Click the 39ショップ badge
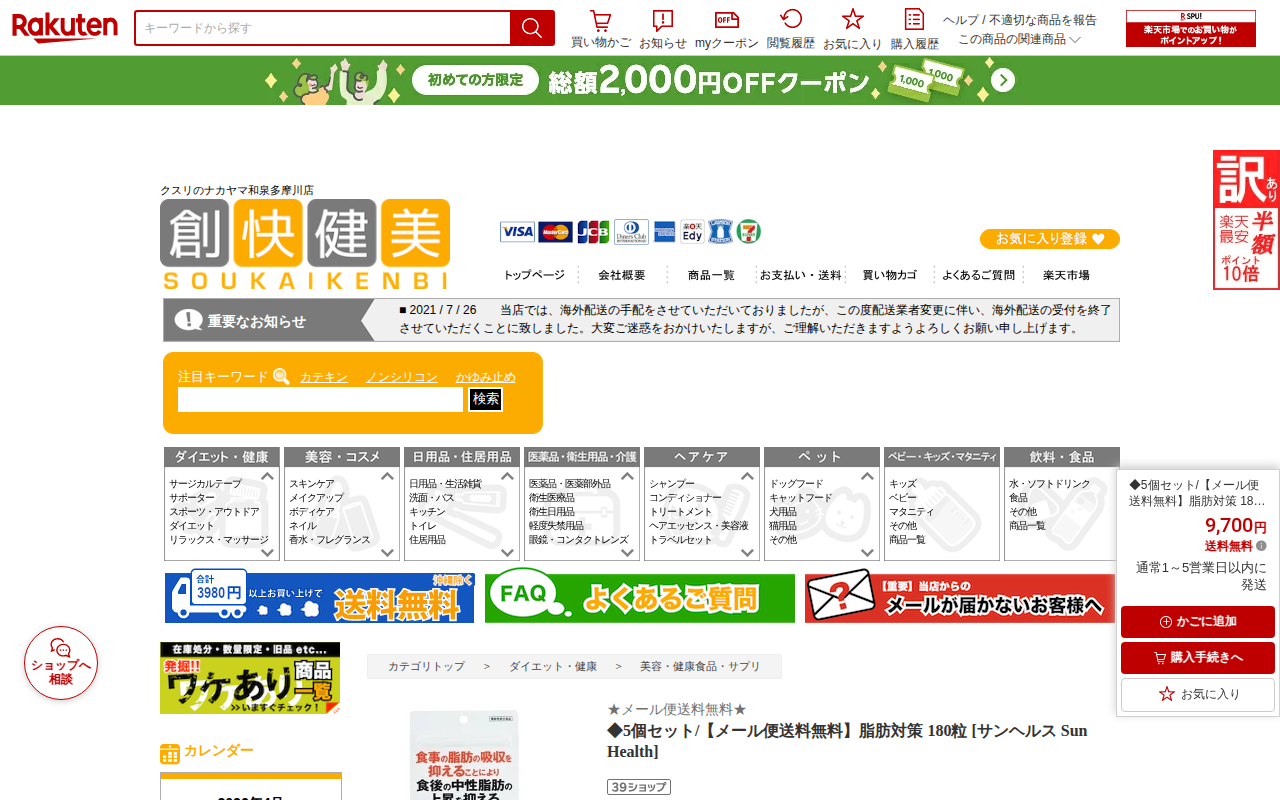Viewport: 1280px width, 800px height. tap(639, 787)
